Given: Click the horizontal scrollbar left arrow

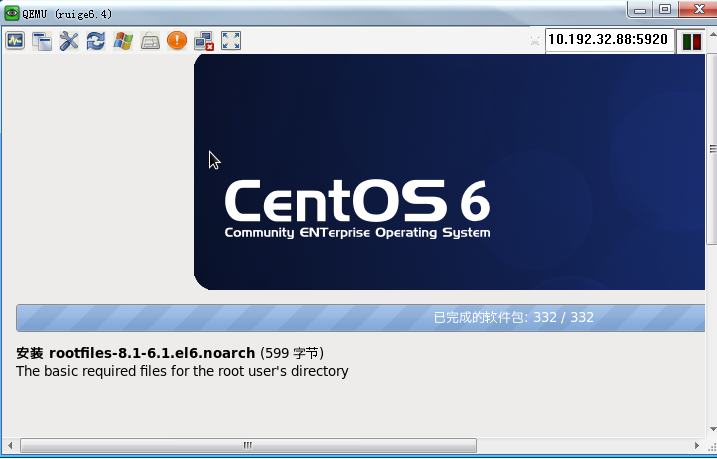Looking at the screenshot, I should [10, 445].
